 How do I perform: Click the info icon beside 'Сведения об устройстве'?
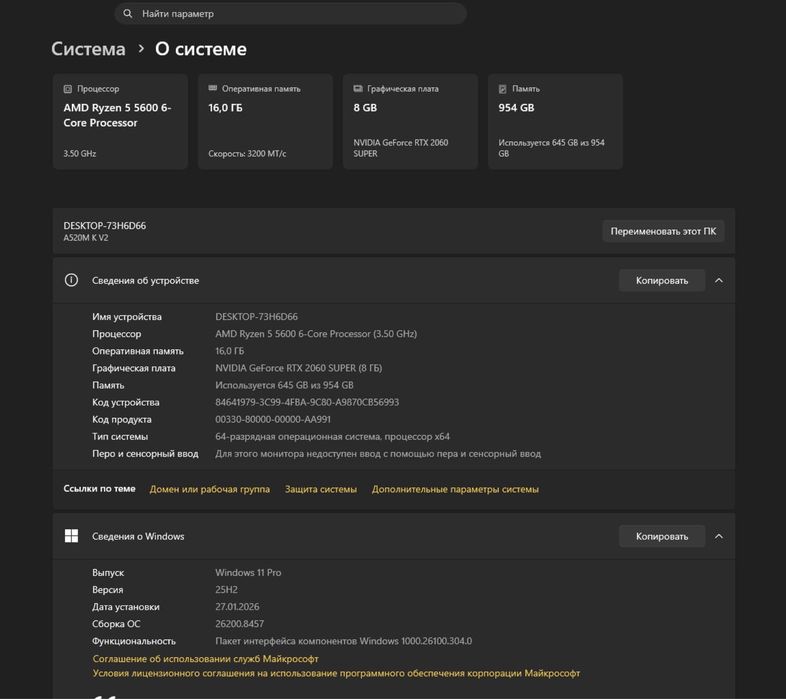(71, 280)
